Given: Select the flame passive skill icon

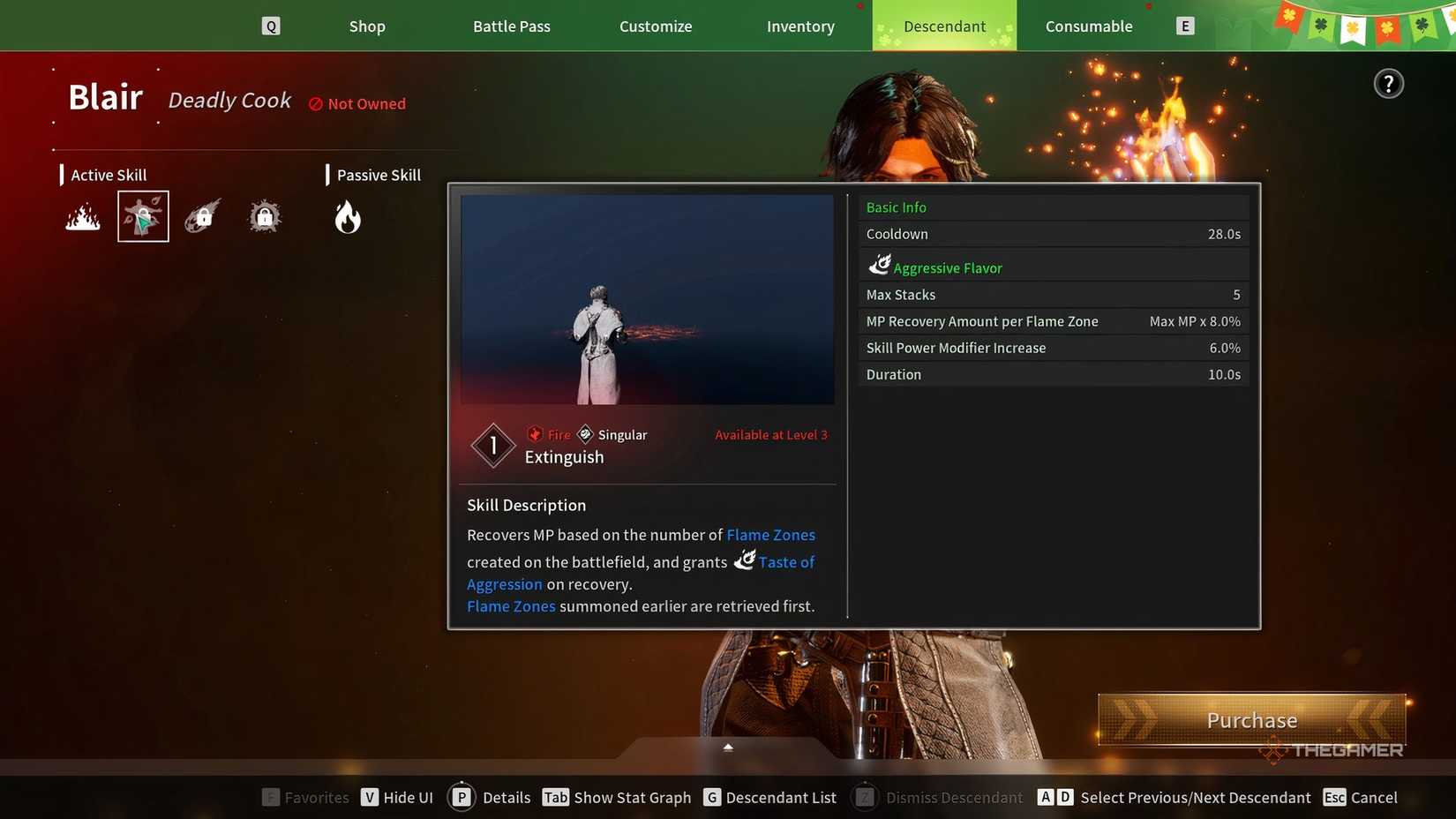Looking at the screenshot, I should tap(348, 216).
